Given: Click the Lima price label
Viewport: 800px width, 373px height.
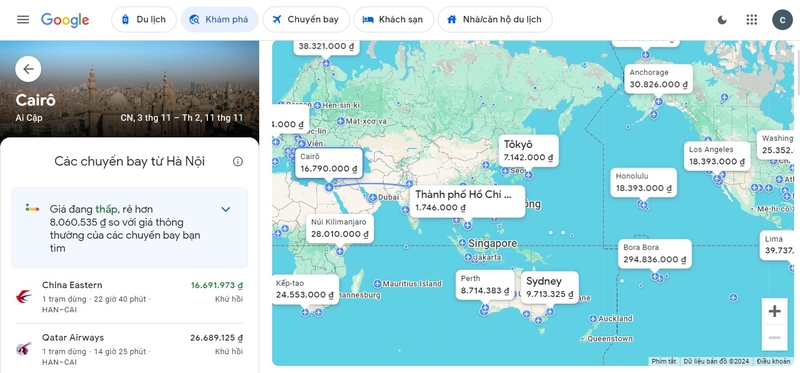Looking at the screenshot, I should click(777, 245).
